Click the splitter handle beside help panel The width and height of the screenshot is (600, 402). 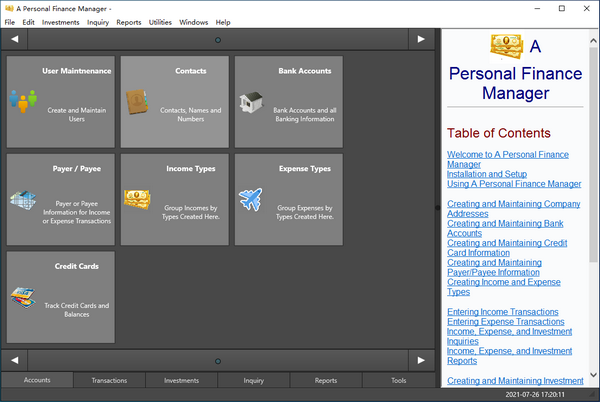point(437,208)
